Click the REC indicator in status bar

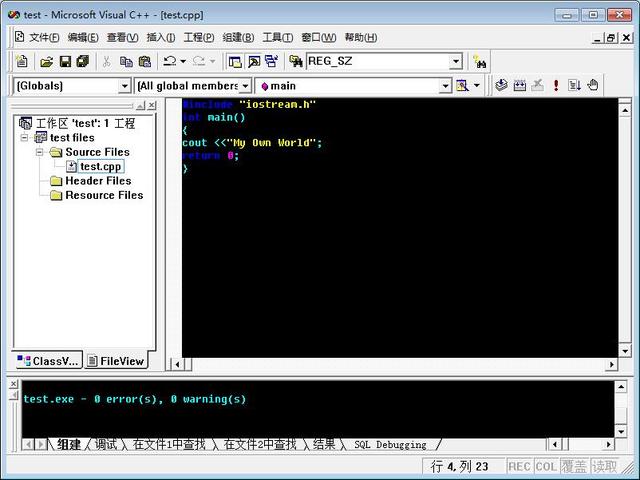(x=519, y=467)
